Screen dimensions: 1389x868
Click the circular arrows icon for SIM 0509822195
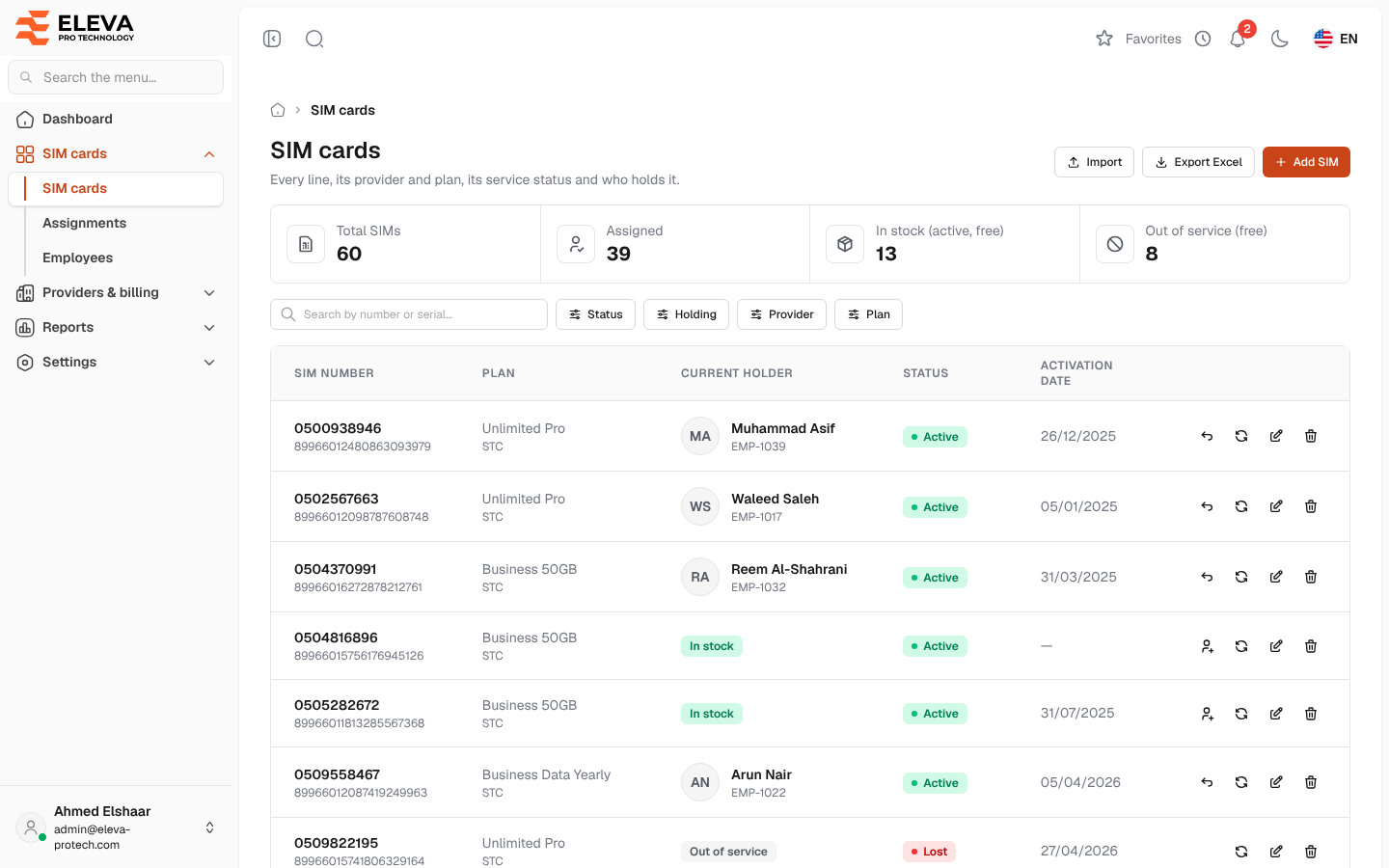(1241, 852)
